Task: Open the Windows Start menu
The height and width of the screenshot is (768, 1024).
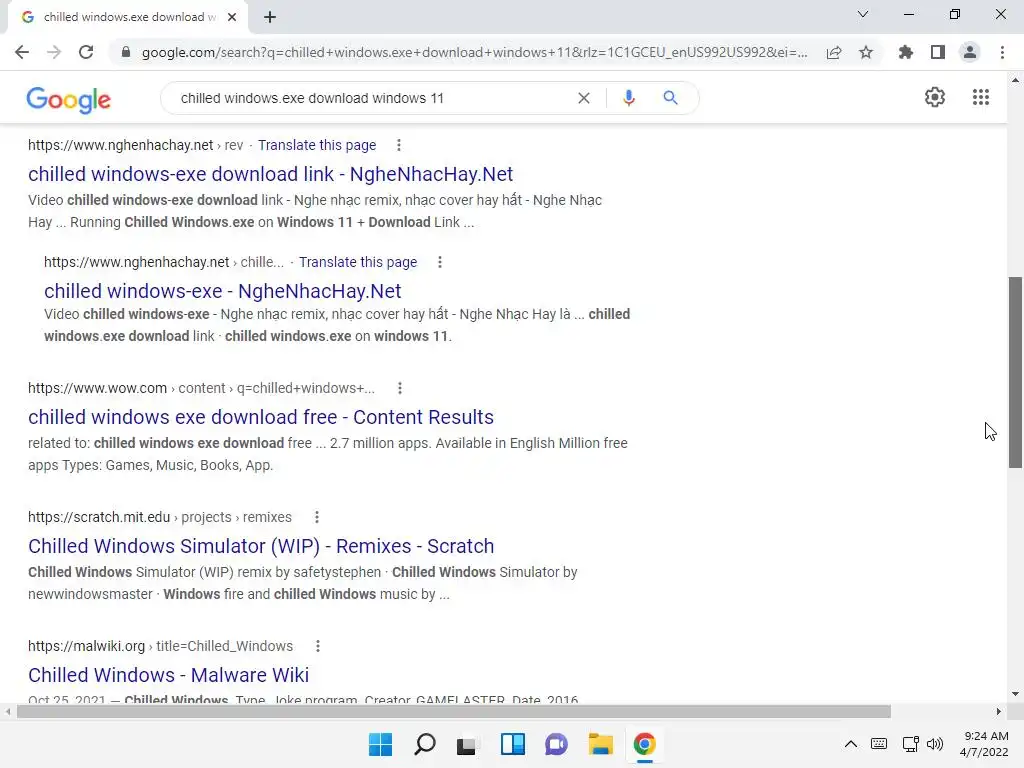Action: point(380,744)
